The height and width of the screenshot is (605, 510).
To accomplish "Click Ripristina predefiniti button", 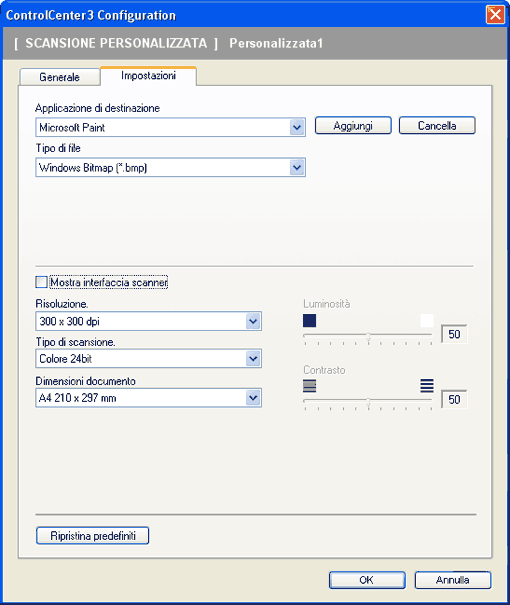I will (x=93, y=536).
